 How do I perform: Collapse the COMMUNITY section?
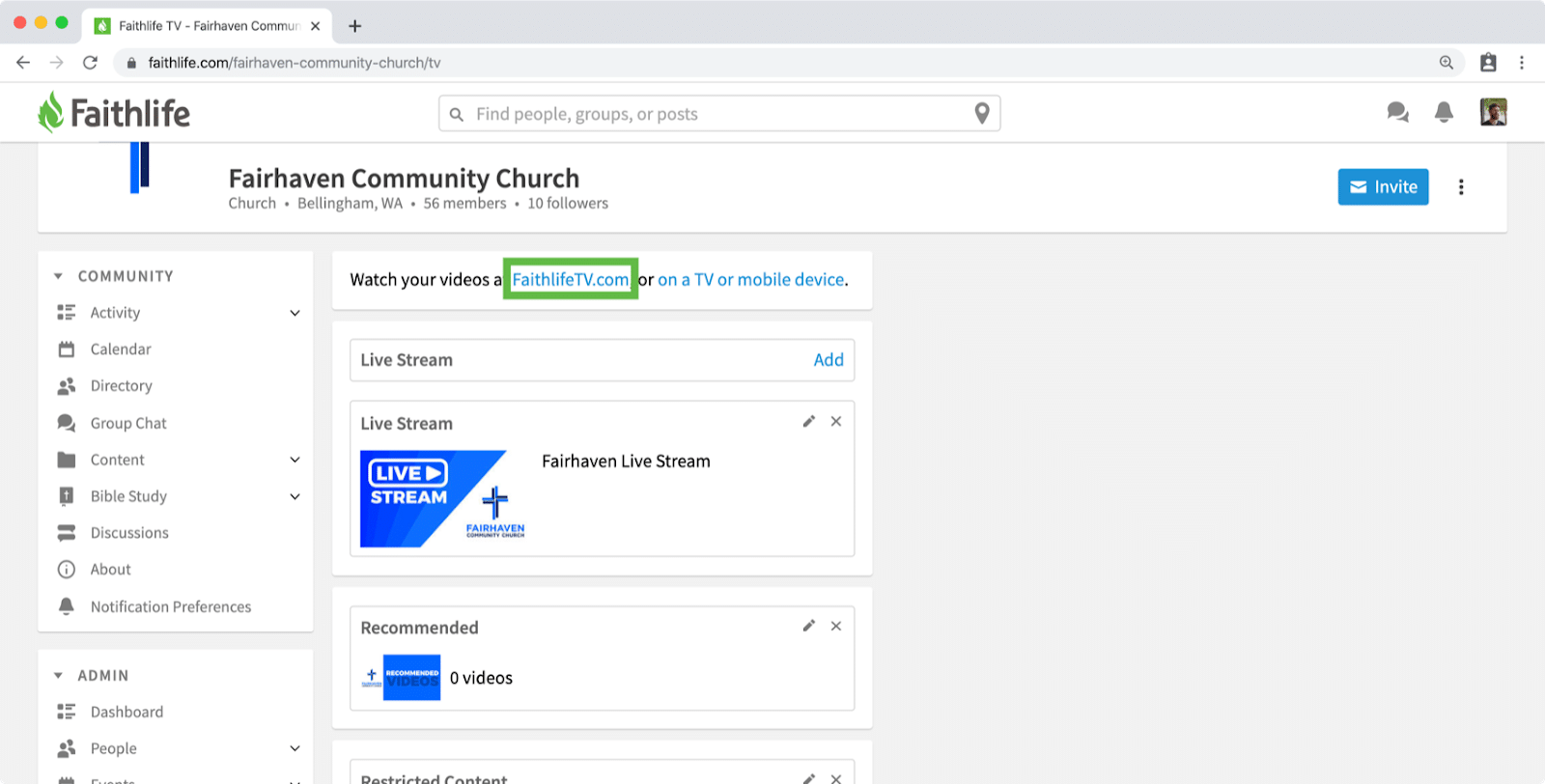(x=59, y=276)
